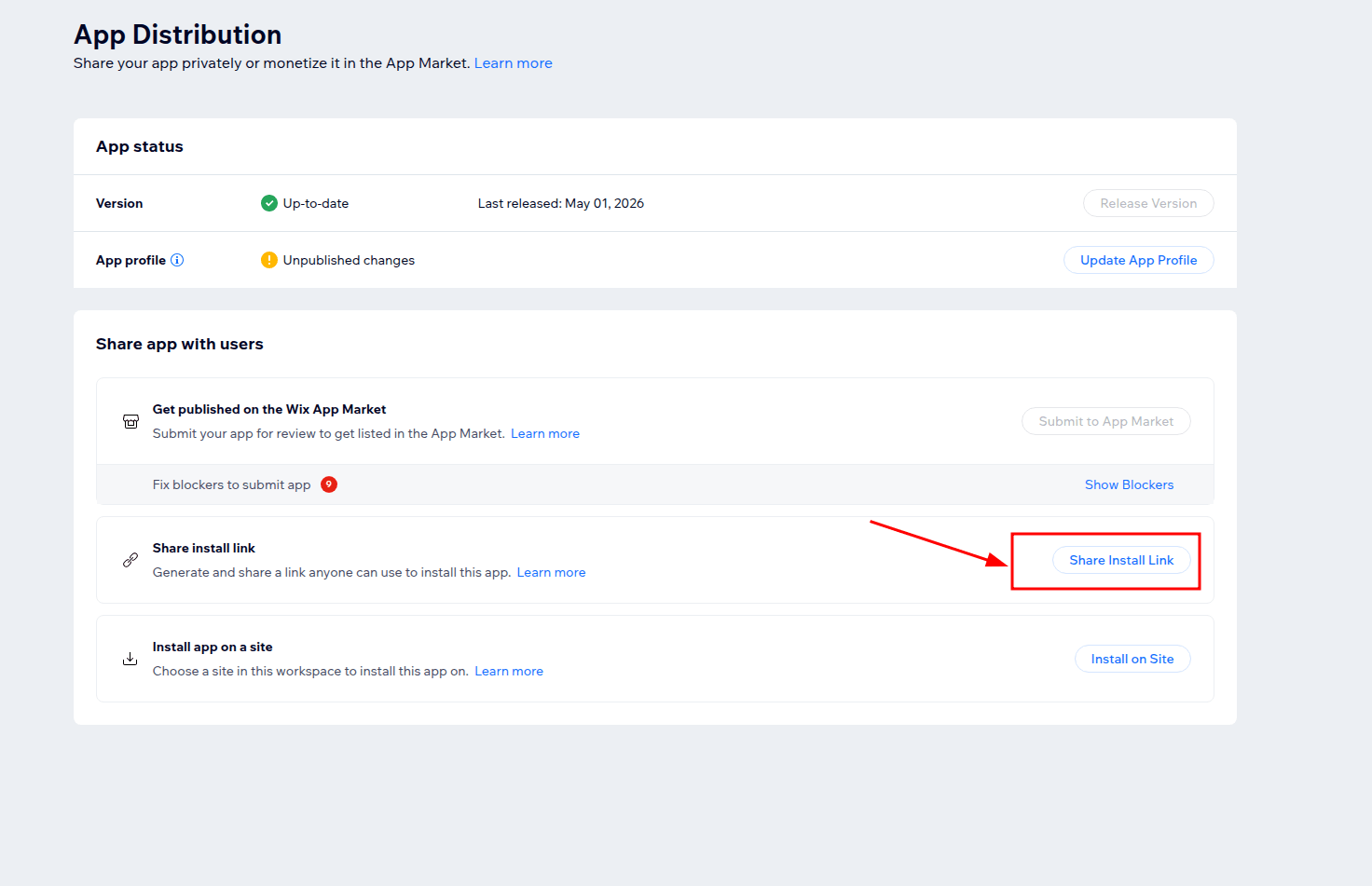
Task: Click the red blockers count badge
Action: click(329, 484)
